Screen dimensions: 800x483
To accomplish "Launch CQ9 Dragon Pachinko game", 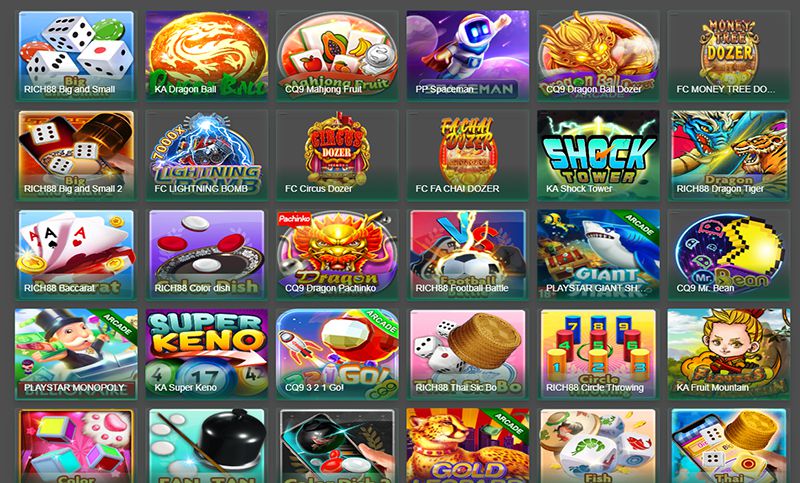I will [337, 254].
